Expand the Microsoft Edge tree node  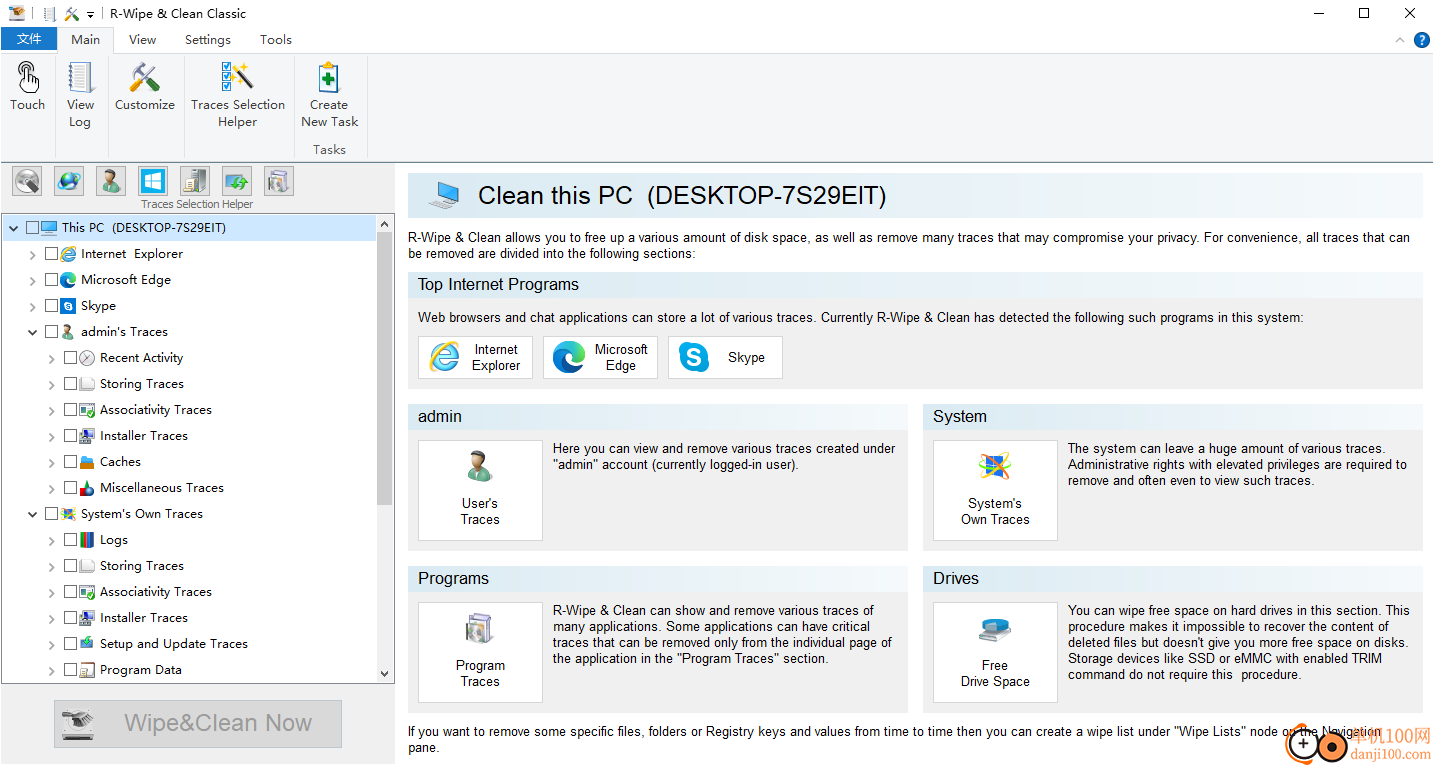(33, 280)
